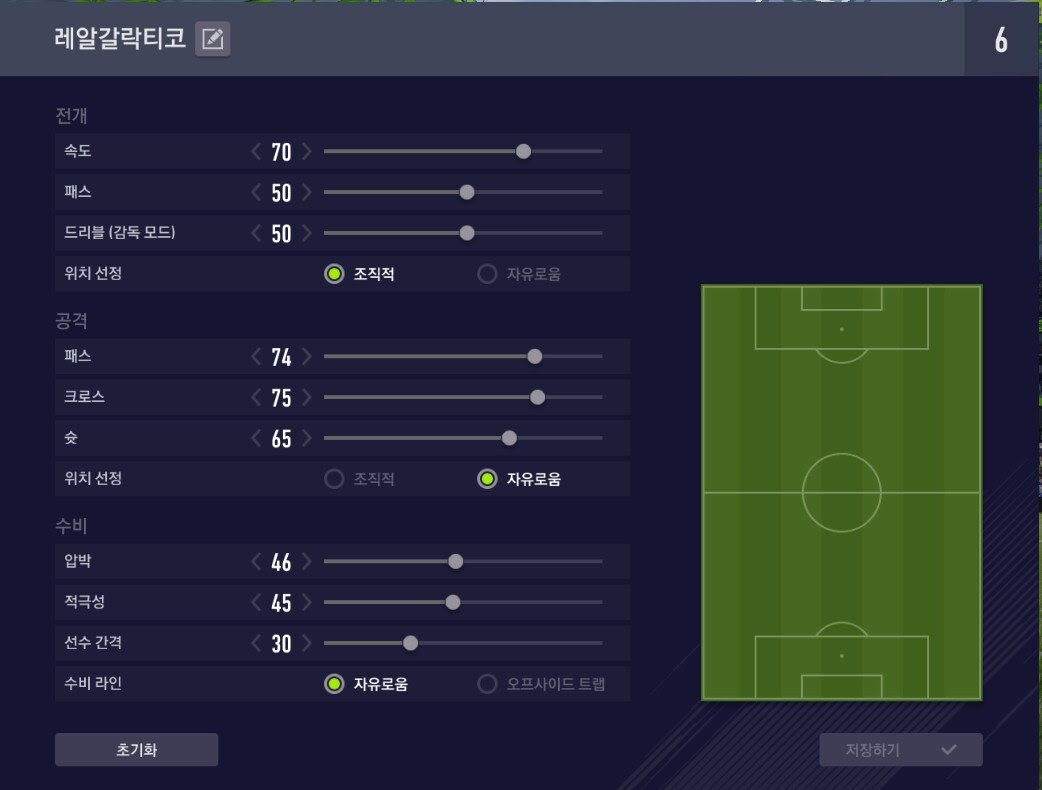Decrease 전개 속도 with left arrow

point(256,152)
